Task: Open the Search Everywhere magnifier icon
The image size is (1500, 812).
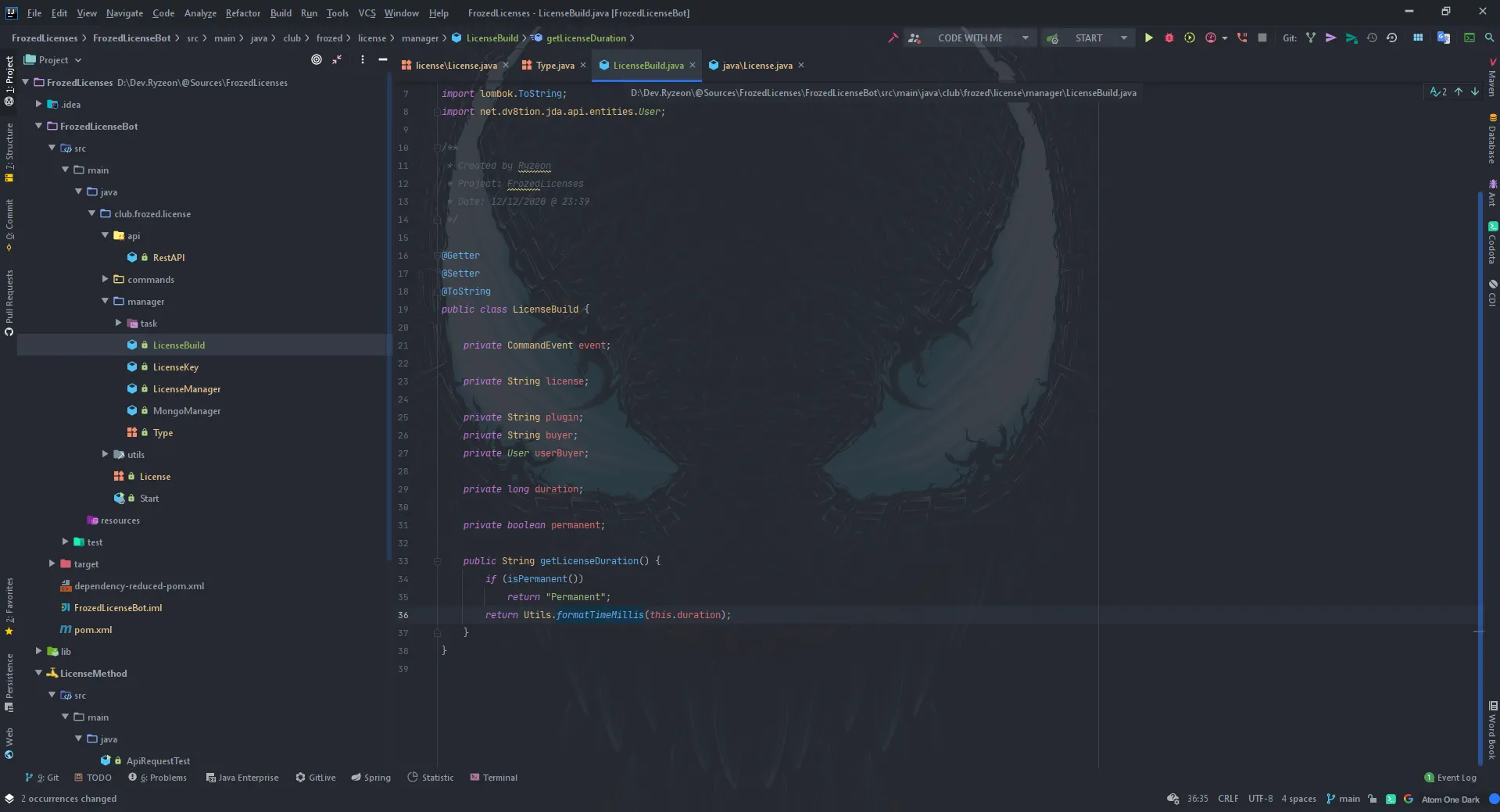Action: [1489, 38]
